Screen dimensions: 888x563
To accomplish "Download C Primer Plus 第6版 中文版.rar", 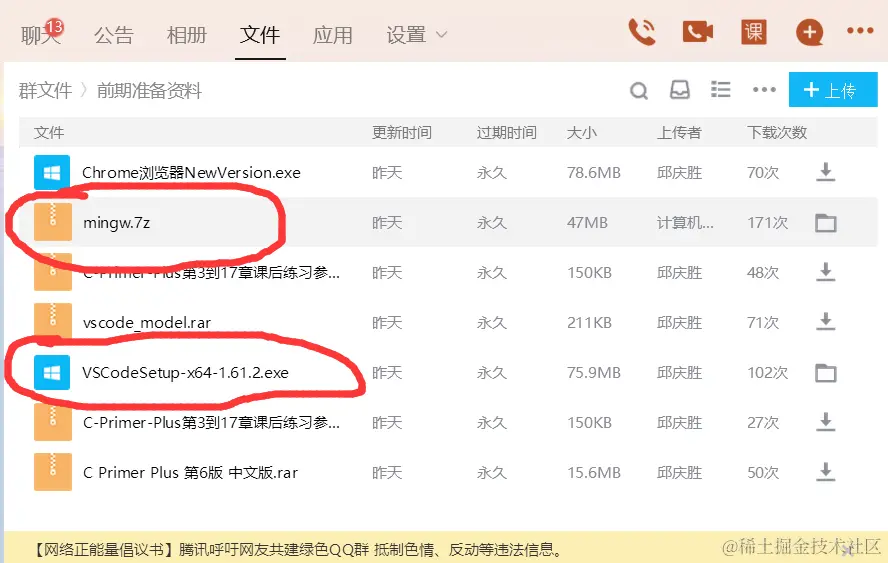I will [x=826, y=472].
